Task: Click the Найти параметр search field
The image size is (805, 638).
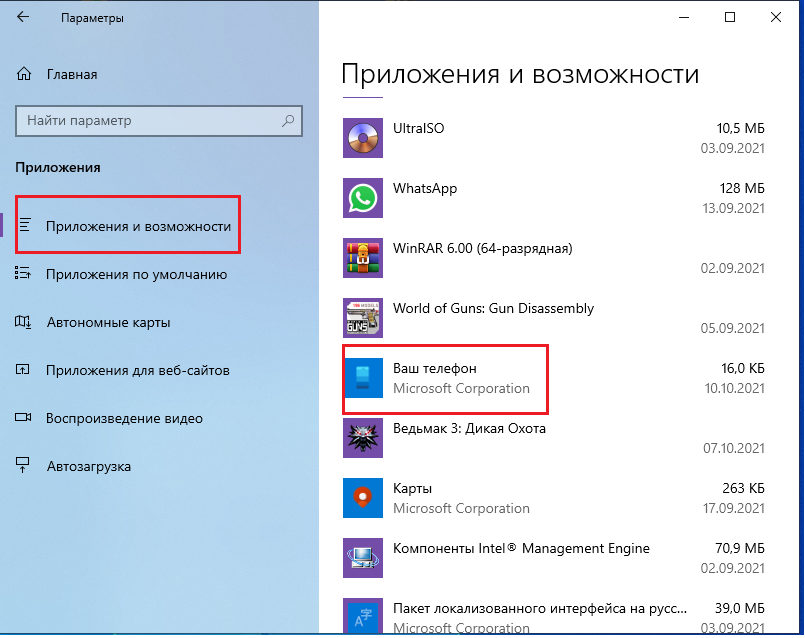Action: (159, 121)
